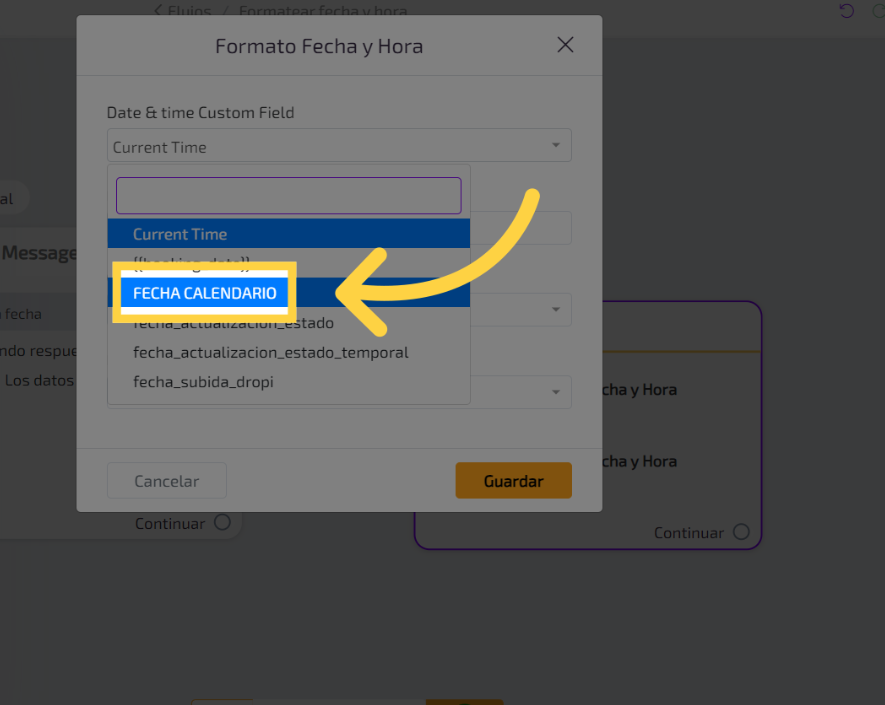885x705 pixels.
Task: Click the back chevron beside Flujos
Action: pos(157,11)
